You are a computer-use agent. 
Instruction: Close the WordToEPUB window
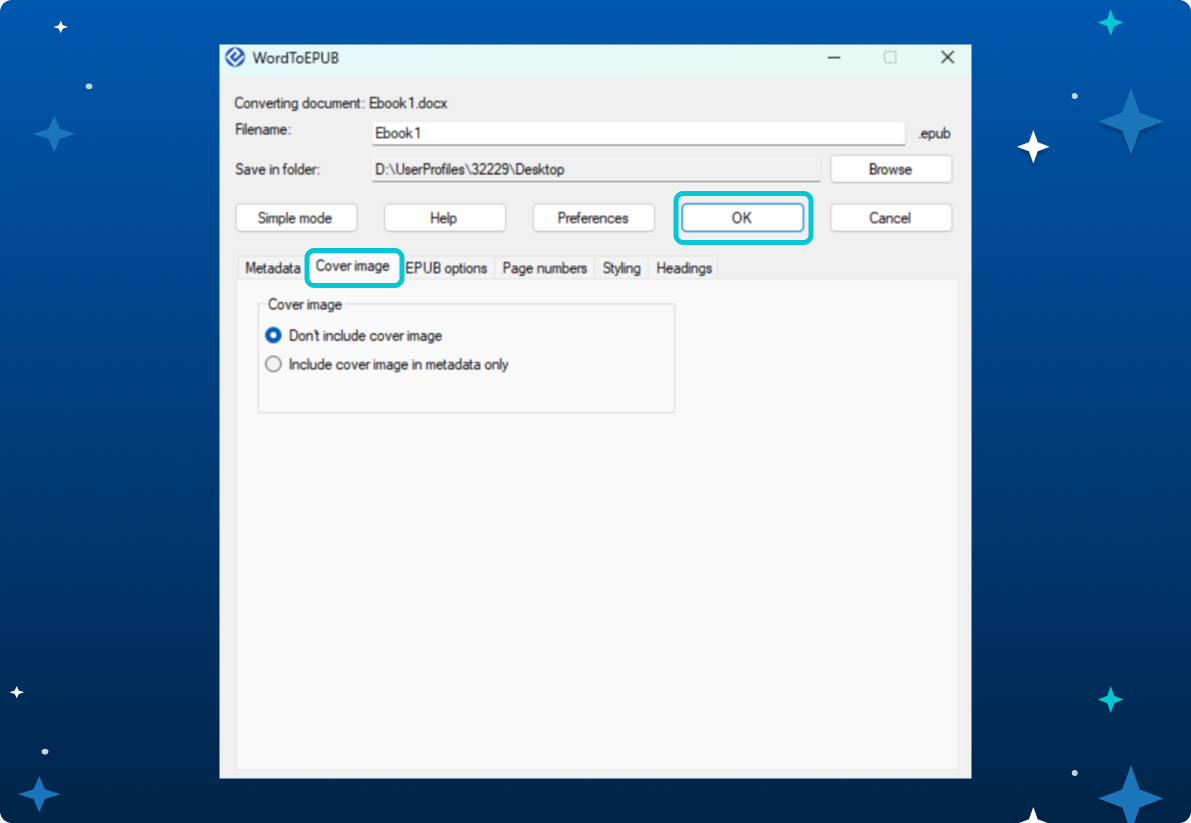[x=947, y=58]
